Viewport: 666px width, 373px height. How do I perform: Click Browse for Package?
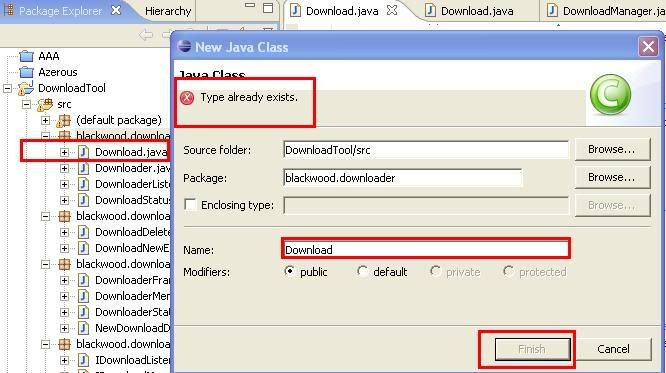click(x=612, y=177)
